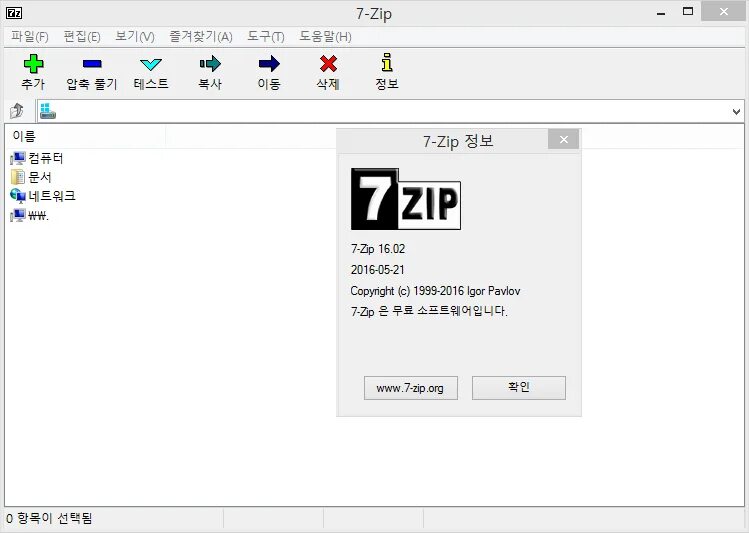Select the 컴퓨터 computer icon in list
Image resolution: width=749 pixels, height=533 pixels.
click(x=18, y=158)
